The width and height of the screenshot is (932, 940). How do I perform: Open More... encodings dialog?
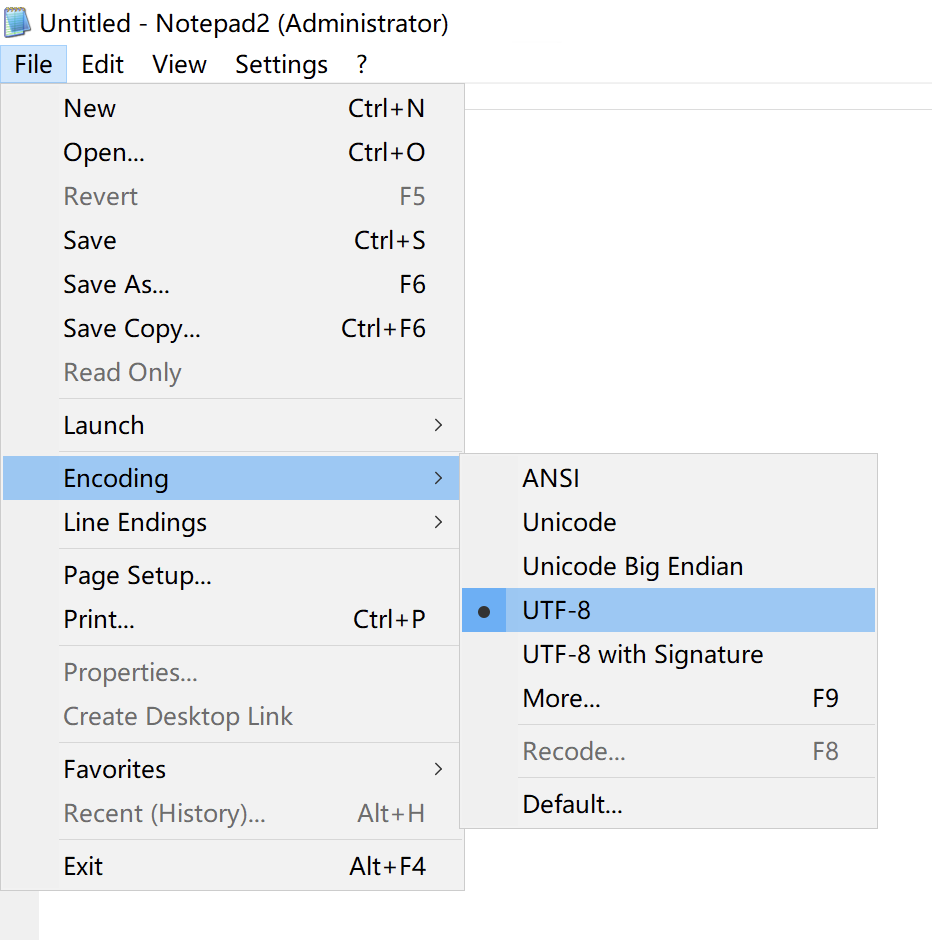[x=668, y=698]
